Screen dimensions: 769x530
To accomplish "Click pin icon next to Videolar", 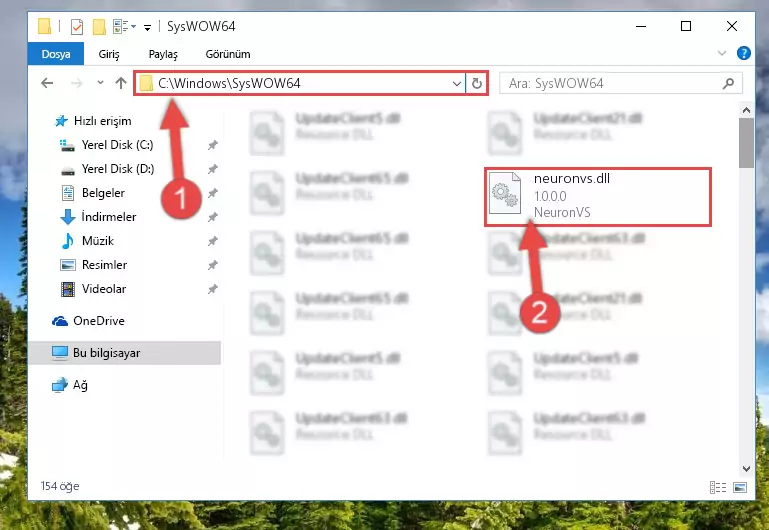I will (212, 289).
